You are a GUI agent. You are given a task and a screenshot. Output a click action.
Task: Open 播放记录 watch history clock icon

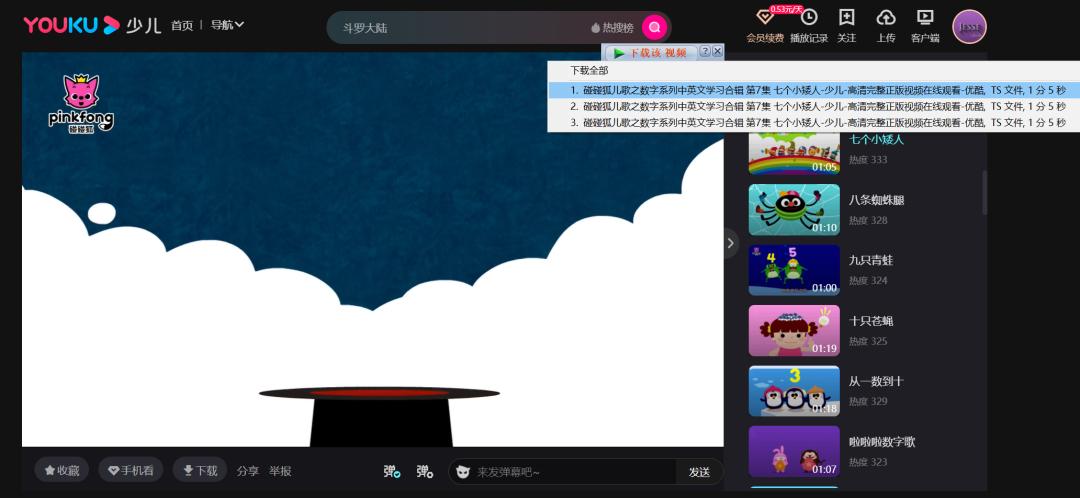pyautogui.click(x=809, y=17)
